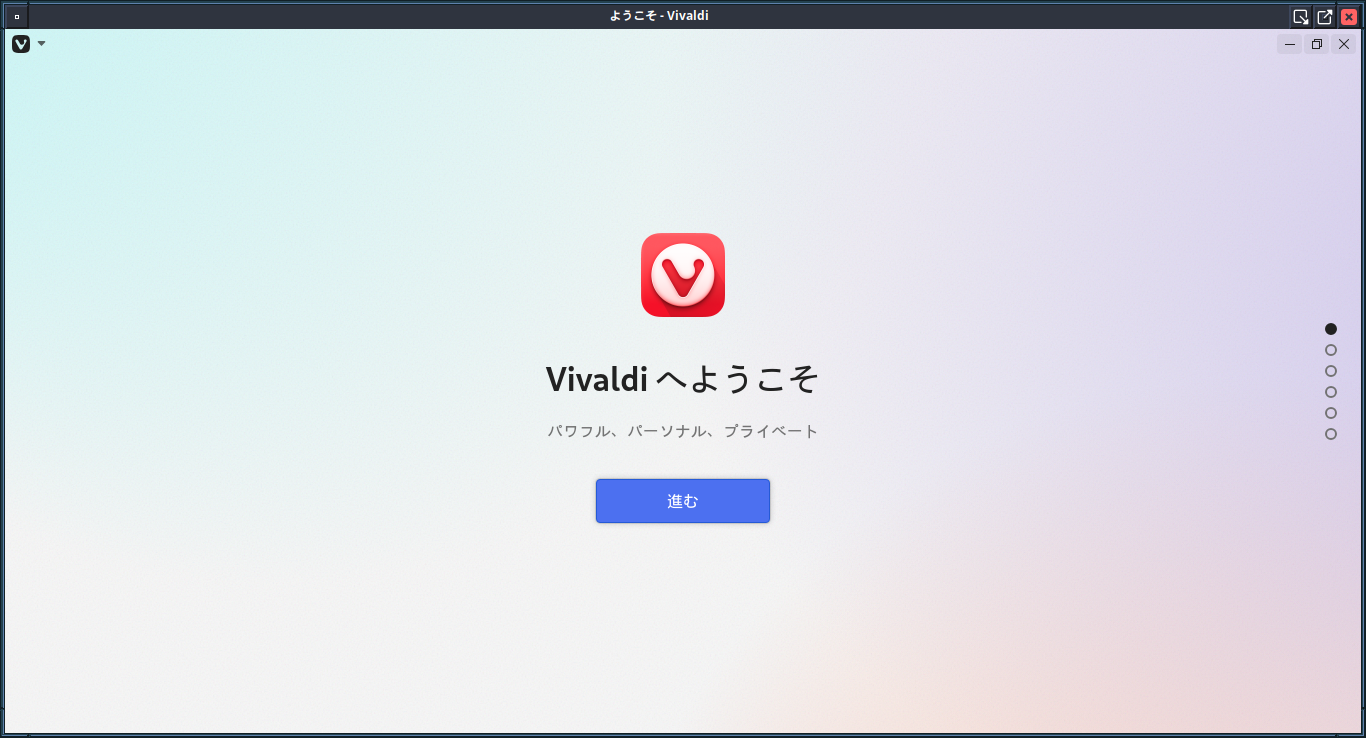Go to the third page indicator dot
This screenshot has height=738, width=1366.
click(x=1331, y=371)
